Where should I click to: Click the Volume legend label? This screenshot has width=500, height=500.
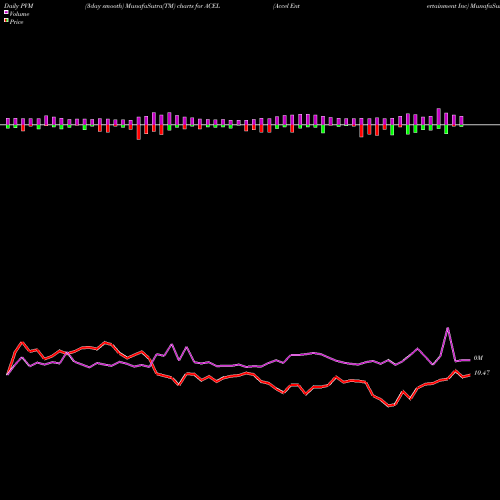(19, 14)
